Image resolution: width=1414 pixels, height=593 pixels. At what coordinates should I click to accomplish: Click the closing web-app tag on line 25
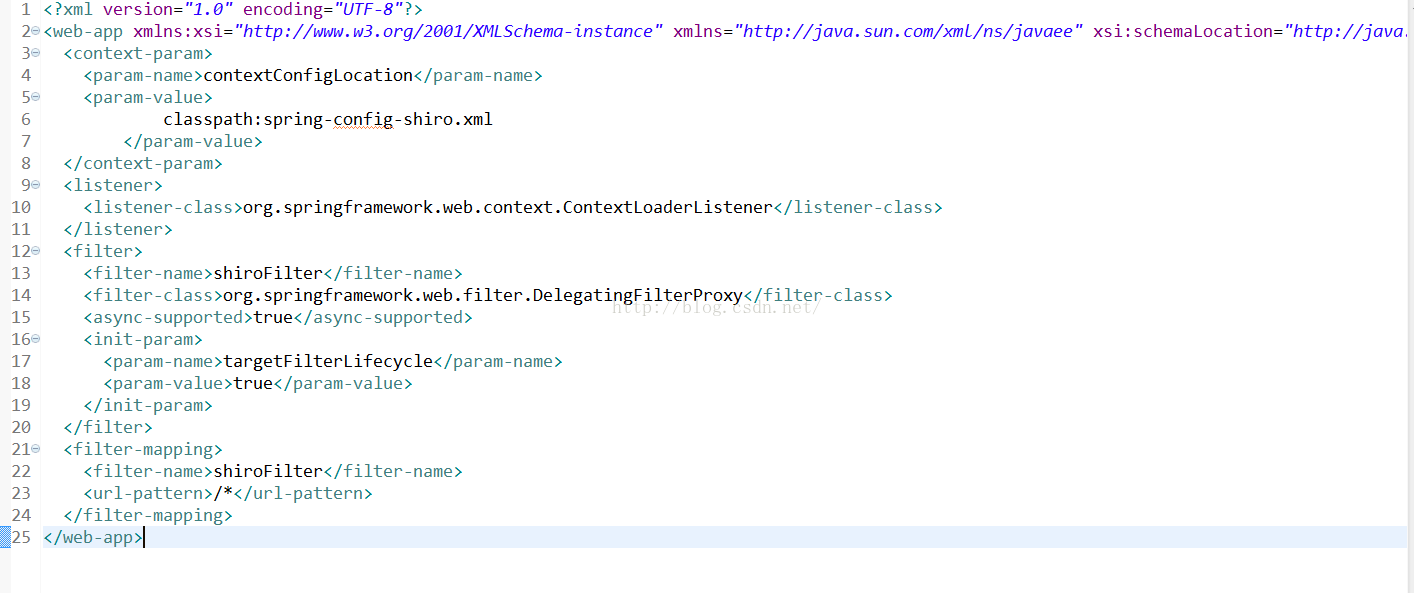(93, 537)
